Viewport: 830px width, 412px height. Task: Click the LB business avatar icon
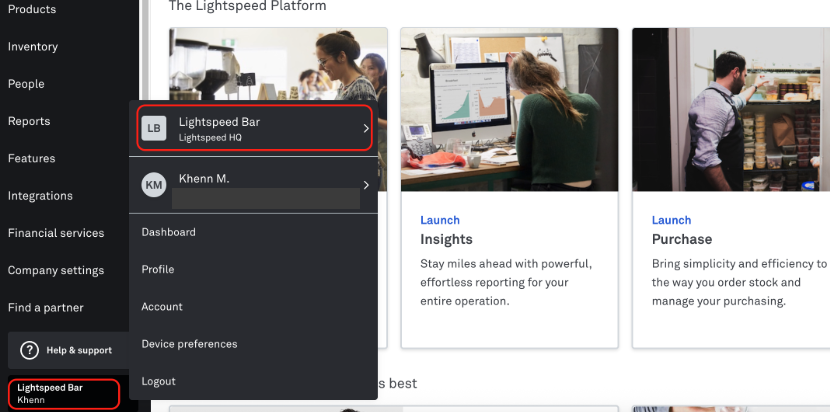click(x=154, y=128)
